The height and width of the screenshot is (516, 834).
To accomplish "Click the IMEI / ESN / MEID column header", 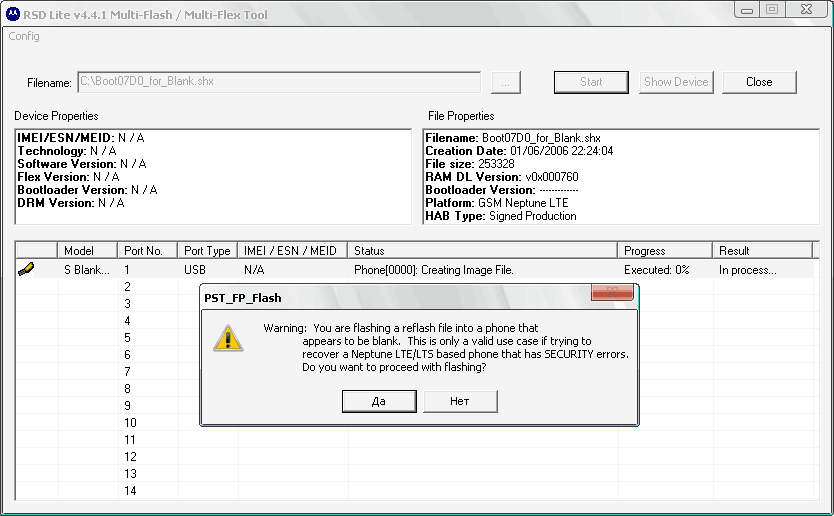I will pos(293,251).
